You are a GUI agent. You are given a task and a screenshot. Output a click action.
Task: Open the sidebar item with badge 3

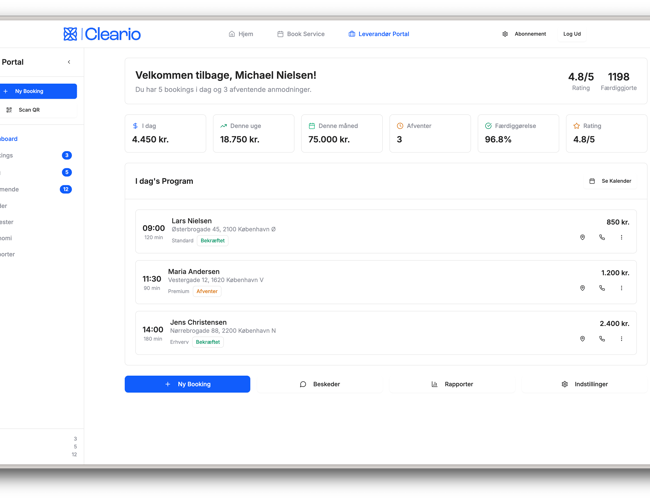click(36, 155)
